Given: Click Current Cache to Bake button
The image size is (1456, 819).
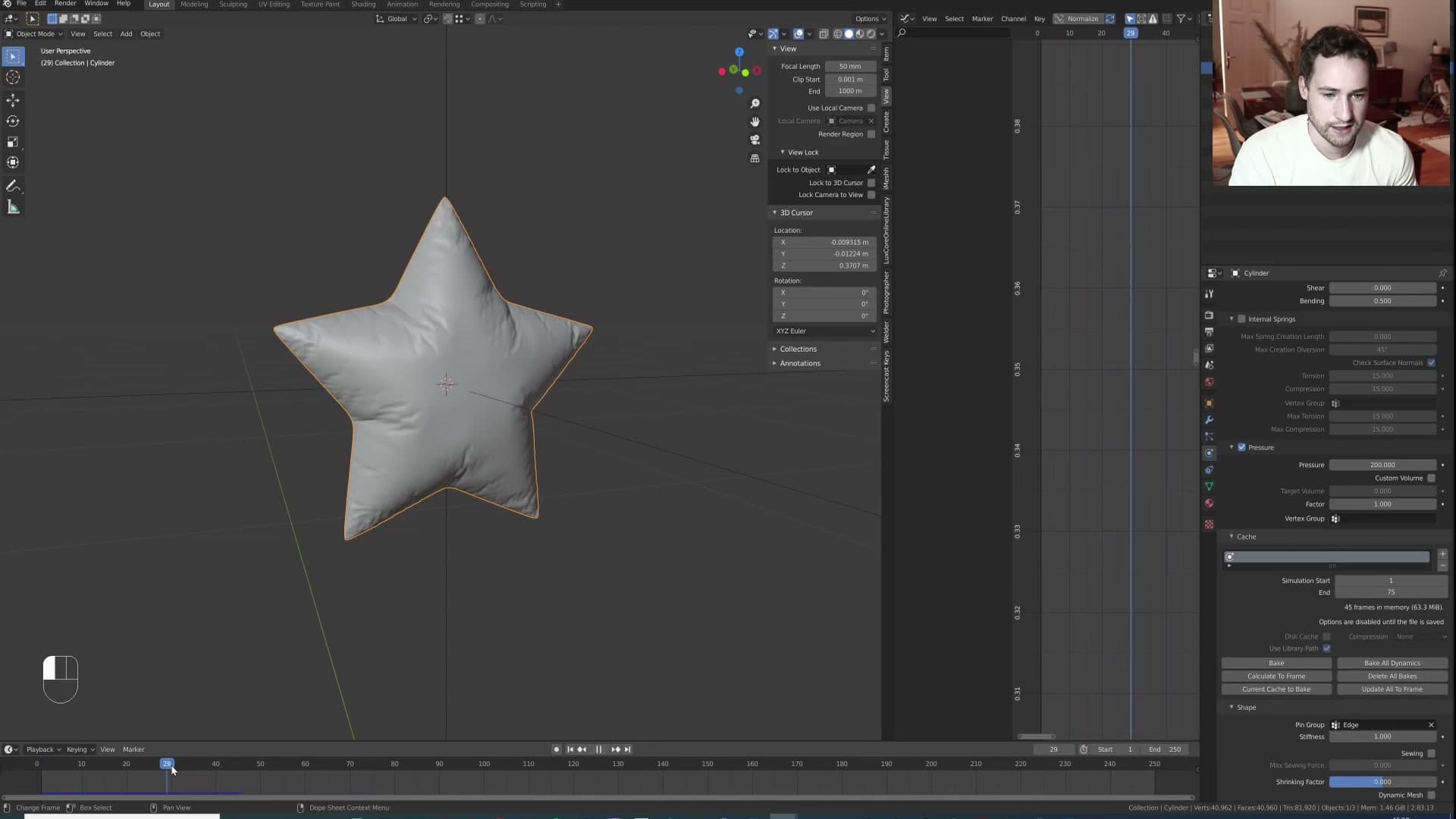Looking at the screenshot, I should (x=1276, y=689).
